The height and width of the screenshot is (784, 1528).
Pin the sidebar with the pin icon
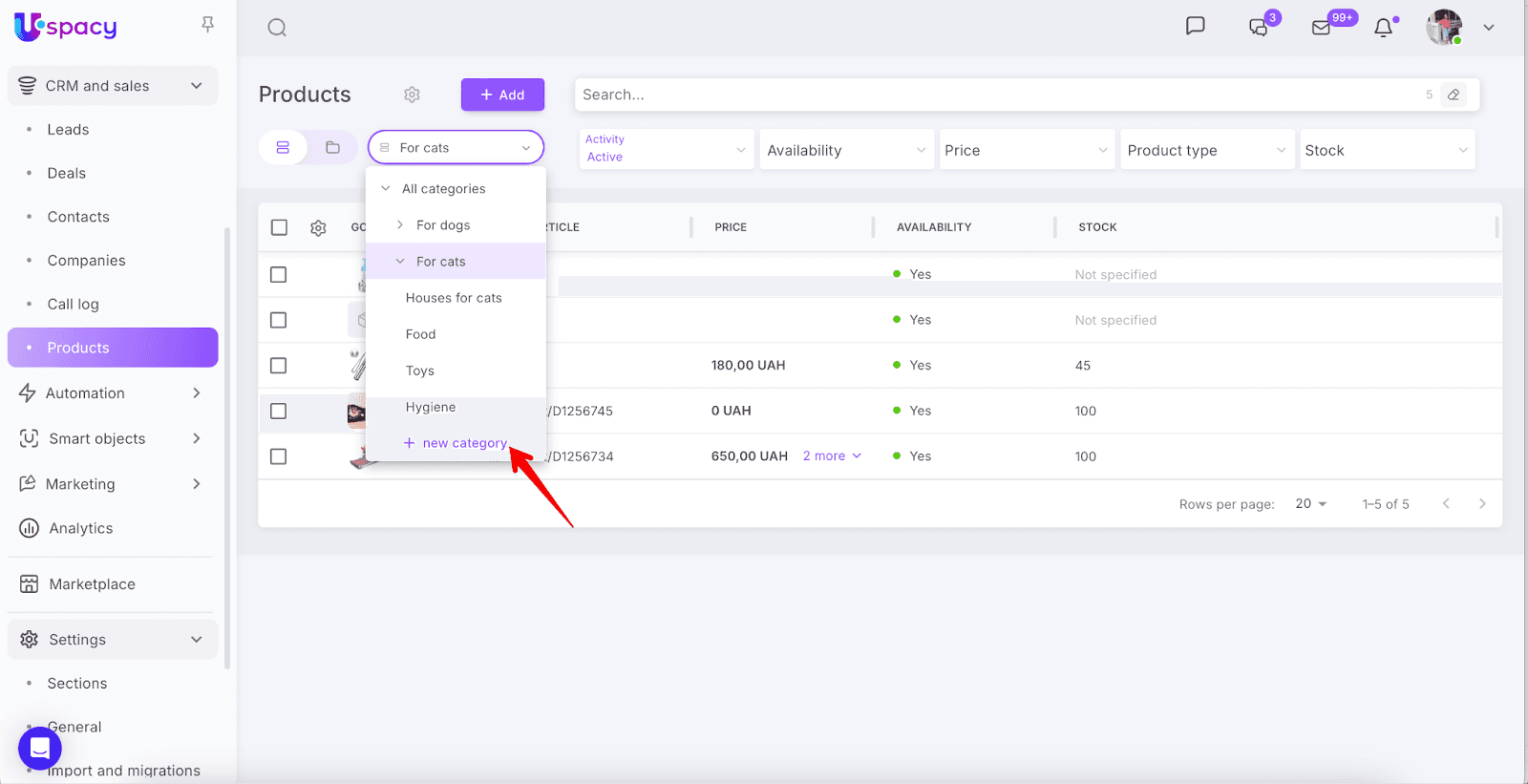207,25
